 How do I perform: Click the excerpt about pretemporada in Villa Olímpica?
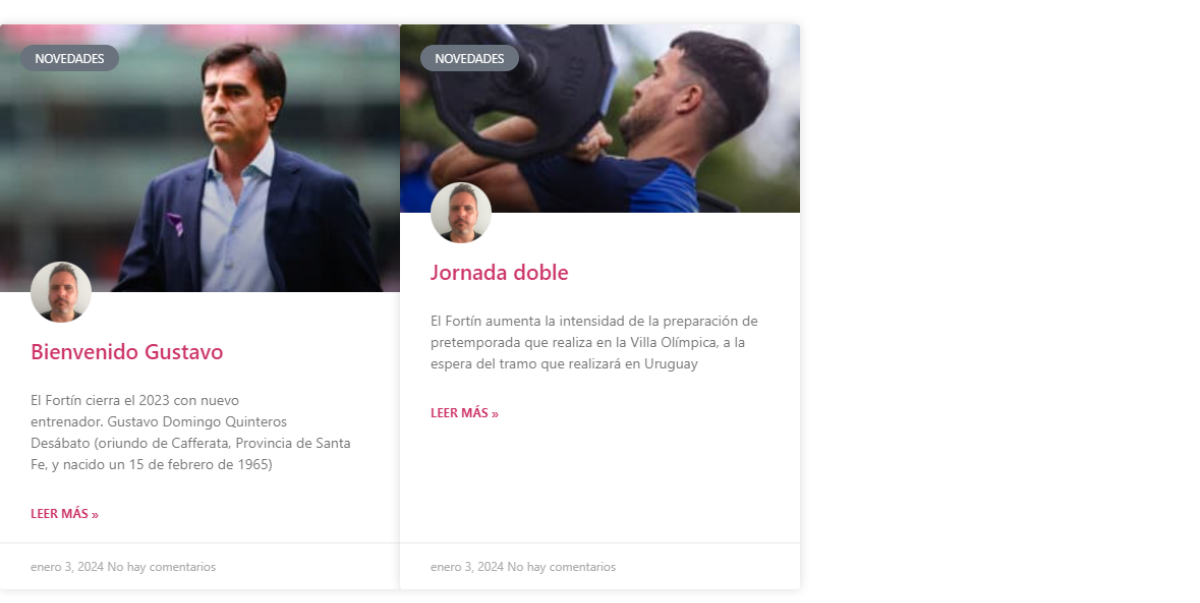(x=594, y=342)
